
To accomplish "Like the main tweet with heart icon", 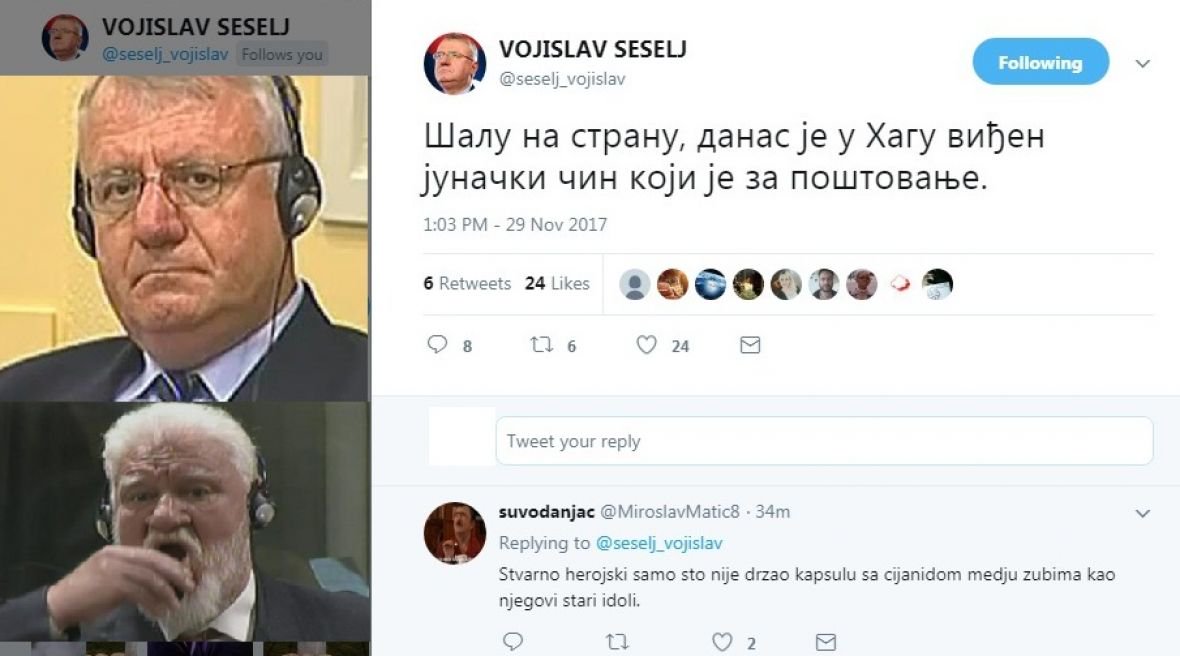I will pyautogui.click(x=646, y=345).
